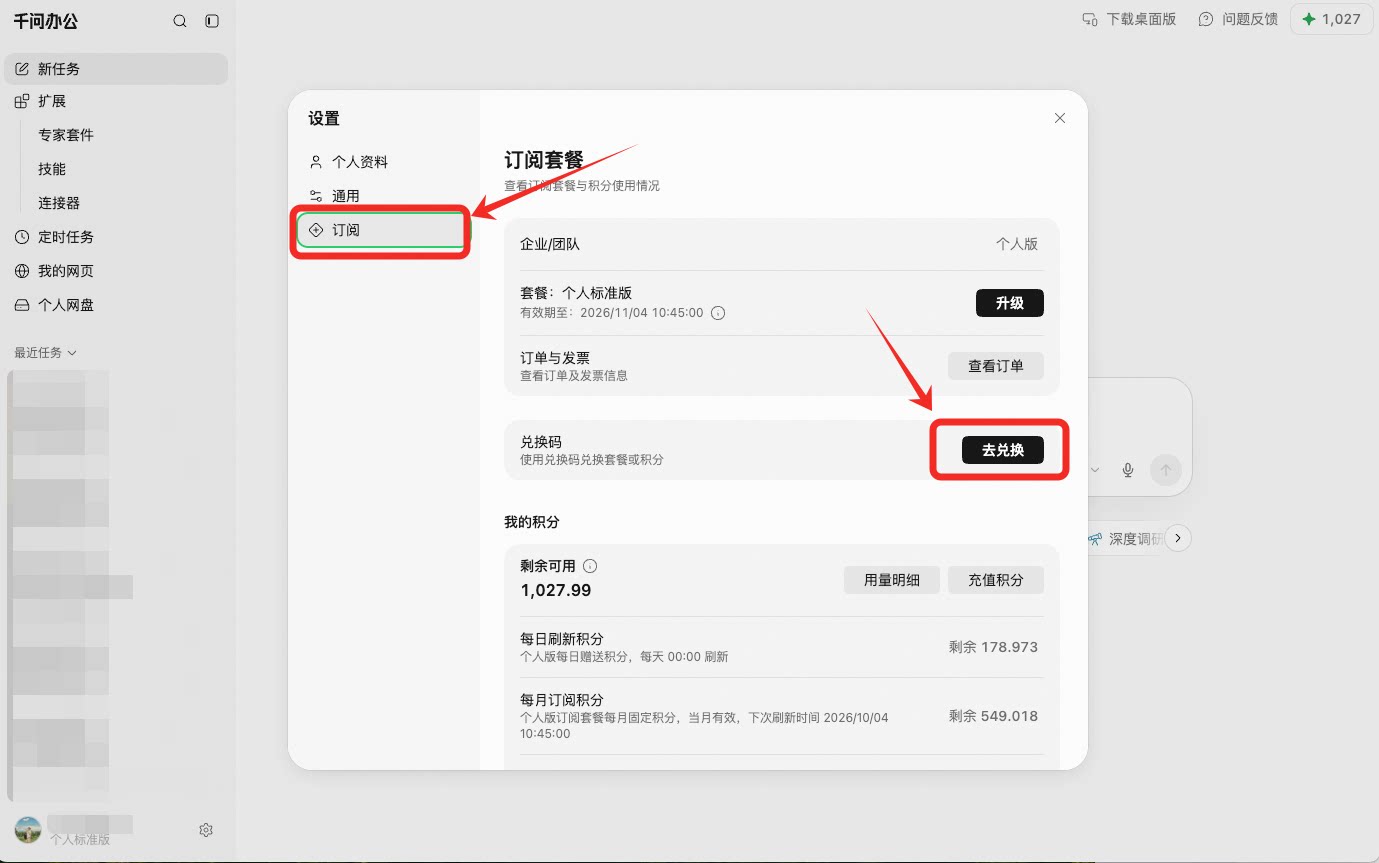Collapse the sidebar with the panel icon

(x=212, y=21)
